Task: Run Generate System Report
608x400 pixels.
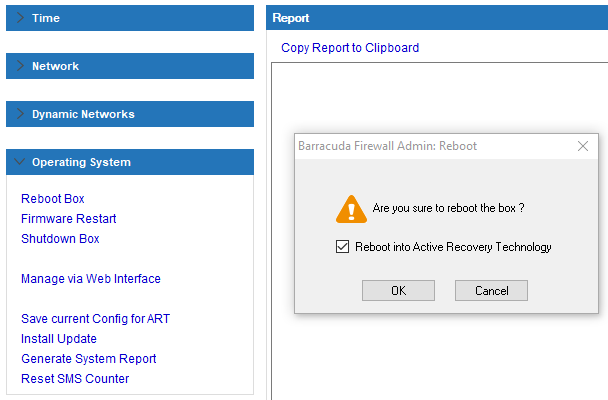Action: 88,359
